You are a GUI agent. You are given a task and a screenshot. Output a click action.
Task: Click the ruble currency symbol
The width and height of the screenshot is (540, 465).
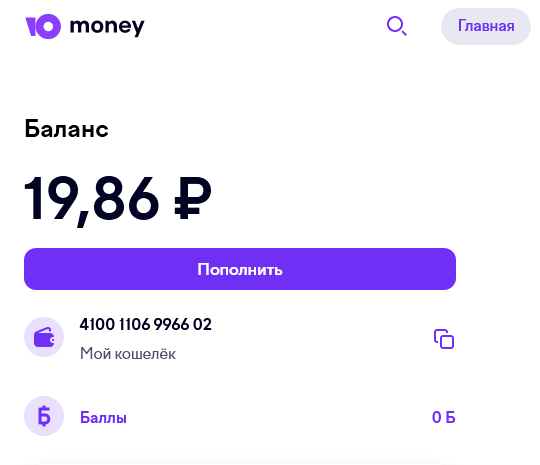(x=193, y=198)
